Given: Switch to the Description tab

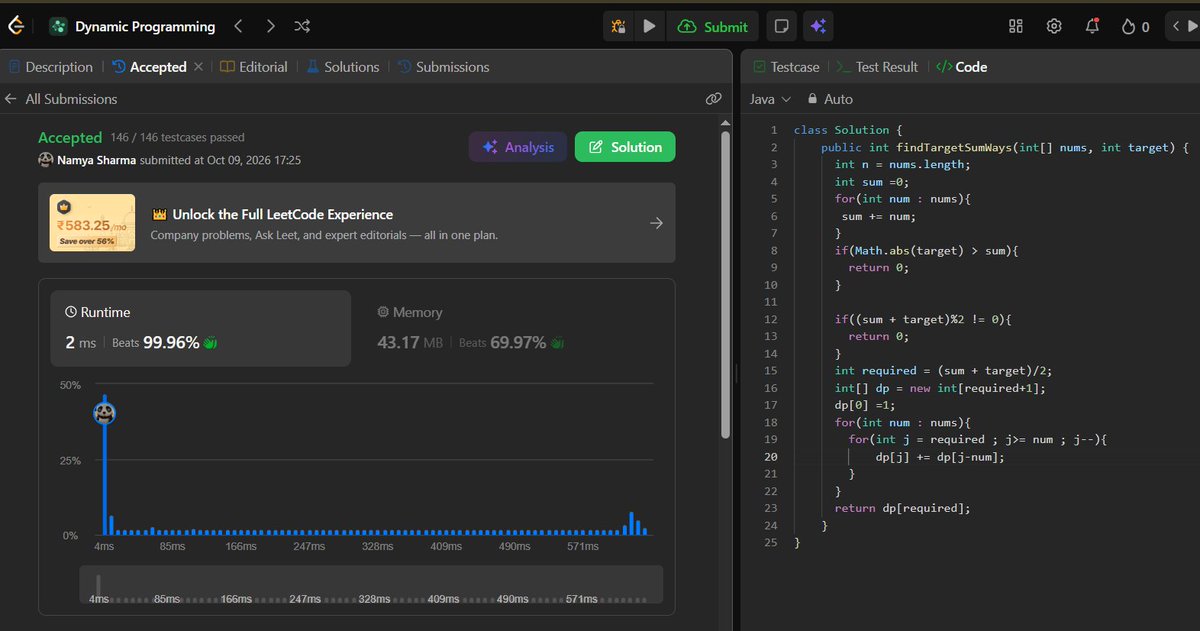Looking at the screenshot, I should pyautogui.click(x=50, y=67).
